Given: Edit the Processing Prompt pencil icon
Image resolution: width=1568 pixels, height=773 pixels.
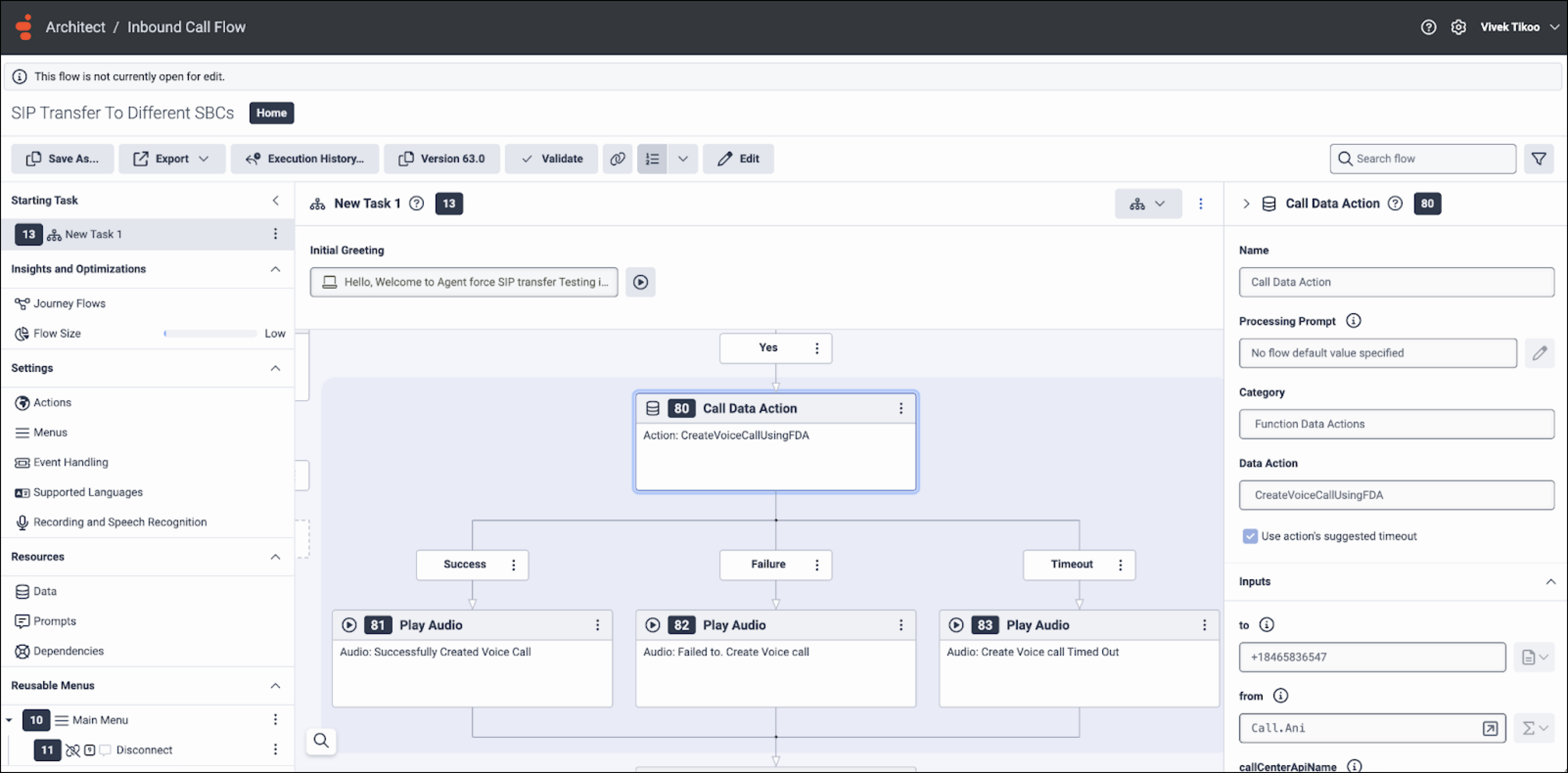Looking at the screenshot, I should click(x=1540, y=353).
